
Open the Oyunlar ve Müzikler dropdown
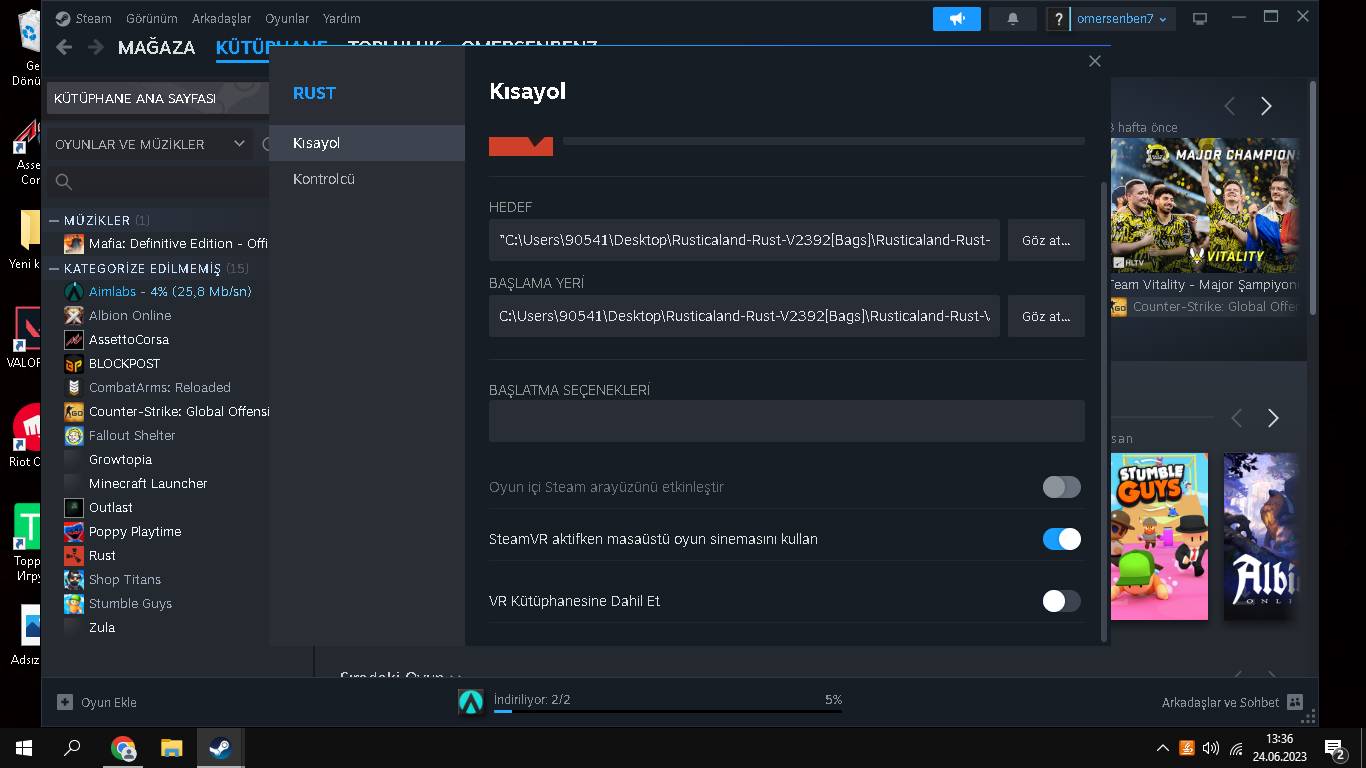pos(150,144)
